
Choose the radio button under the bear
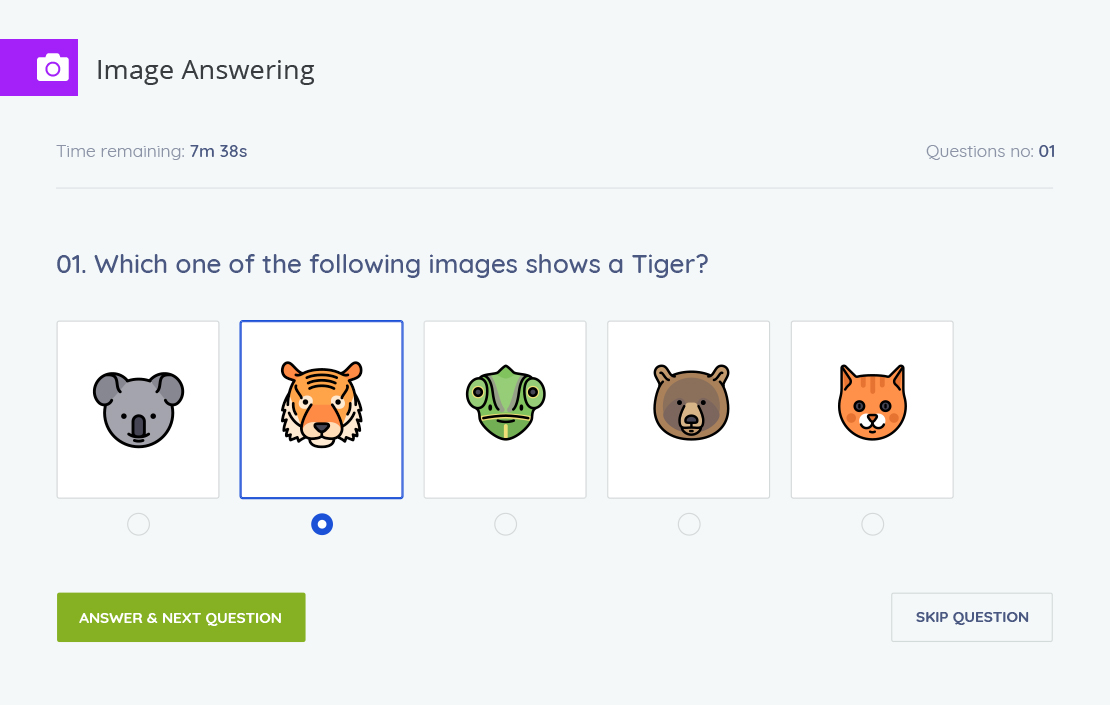(x=689, y=525)
